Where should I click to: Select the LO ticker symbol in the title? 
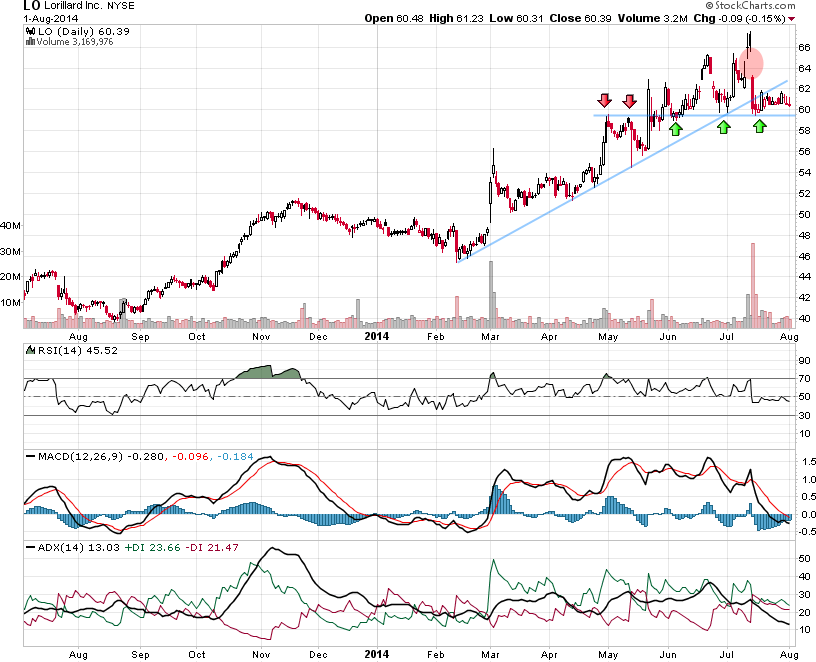31,6
